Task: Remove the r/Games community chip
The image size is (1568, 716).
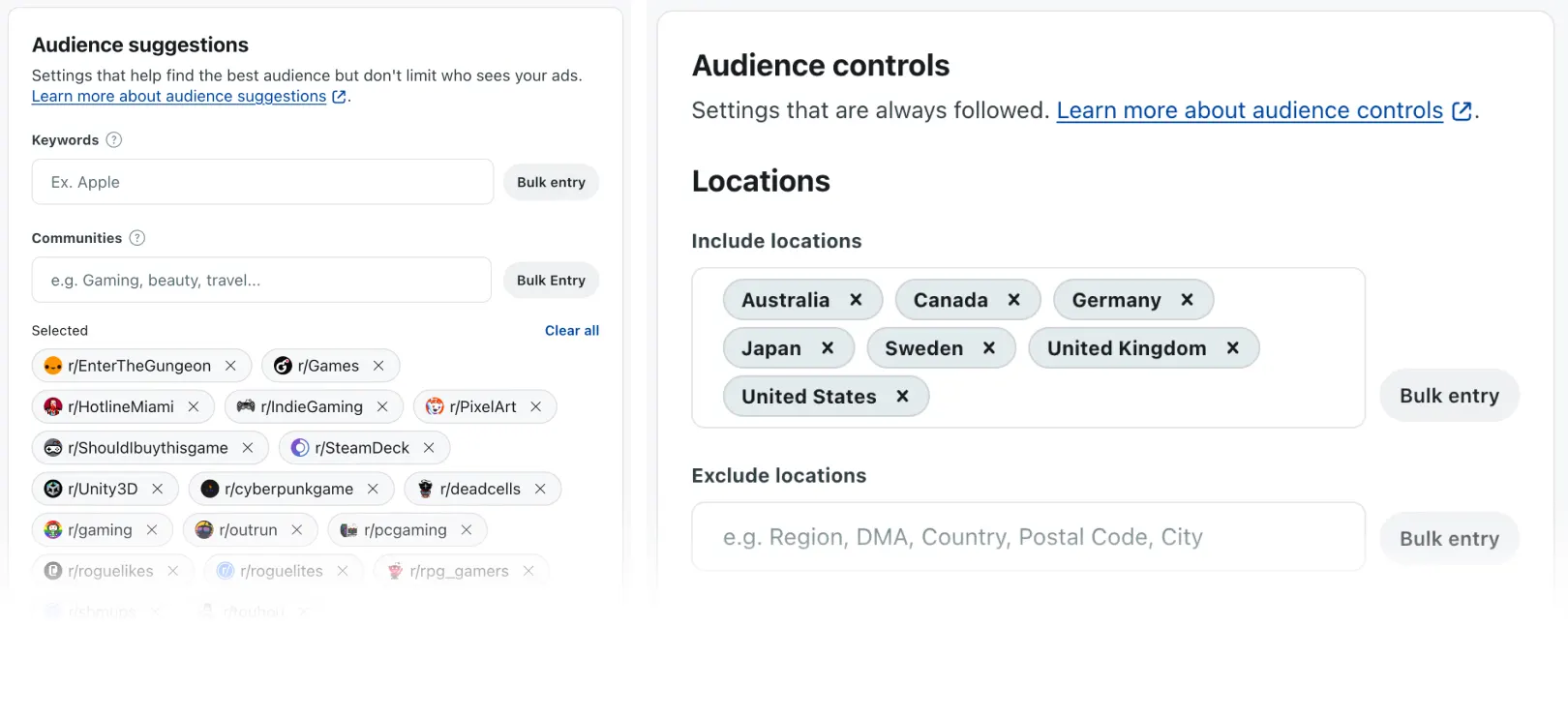Action: coord(378,366)
